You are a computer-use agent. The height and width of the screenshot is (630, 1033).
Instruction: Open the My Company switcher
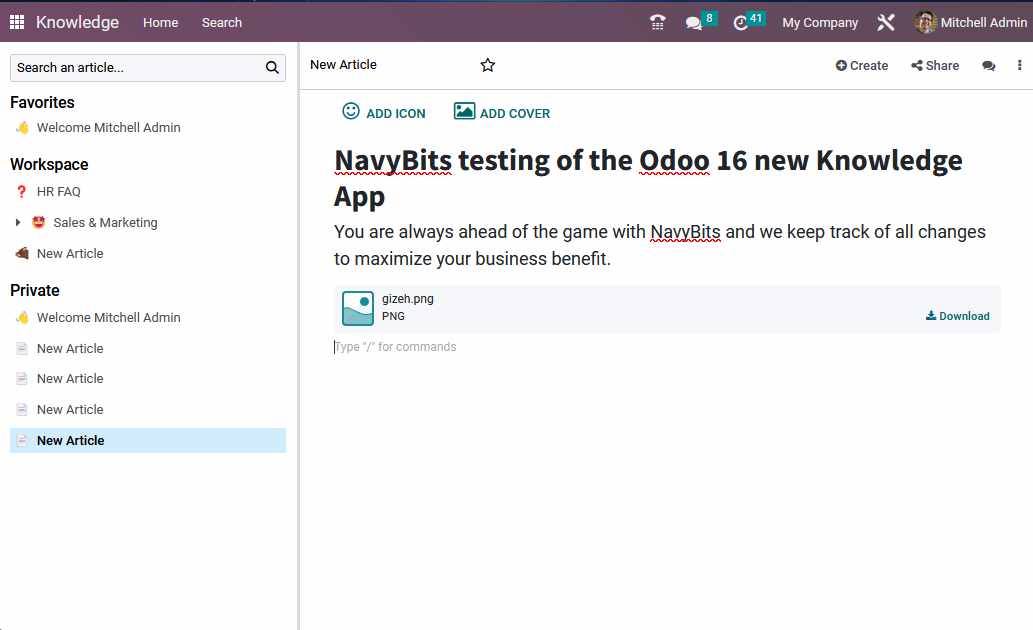click(x=820, y=22)
